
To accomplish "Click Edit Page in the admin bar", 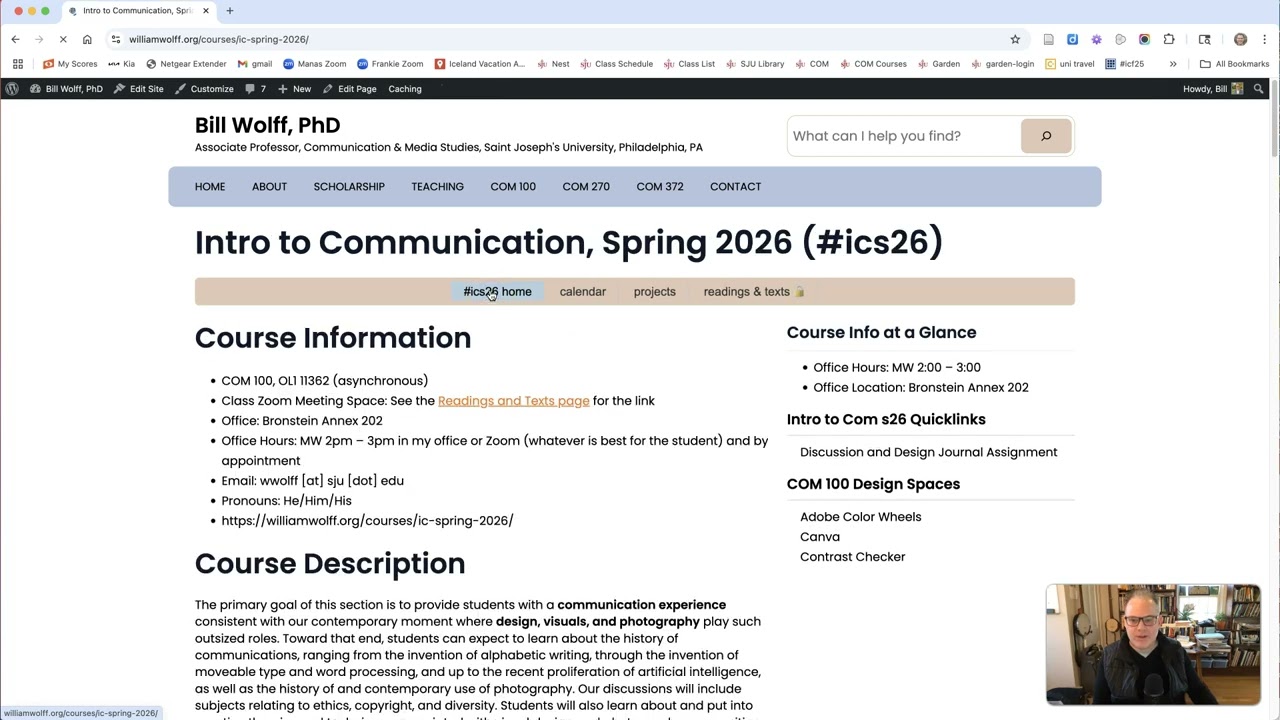I will tap(349, 89).
